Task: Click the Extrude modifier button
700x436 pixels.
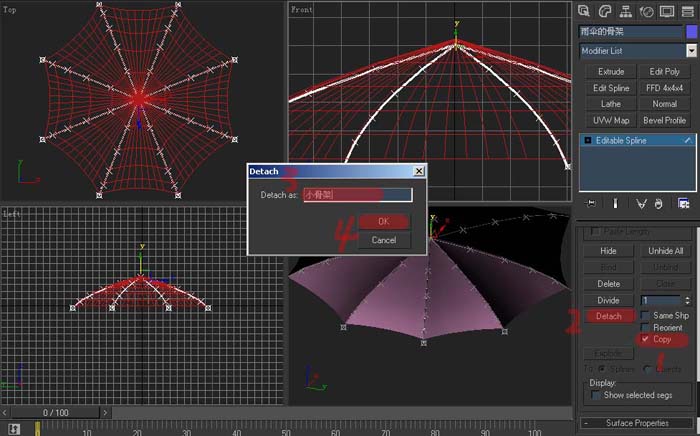Action: [611, 71]
